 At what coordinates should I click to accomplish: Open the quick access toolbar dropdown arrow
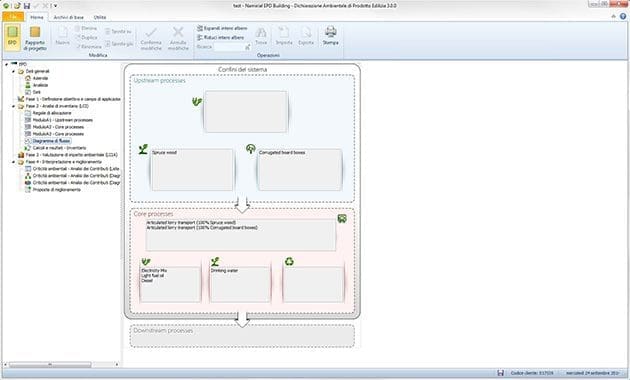tap(55, 6)
